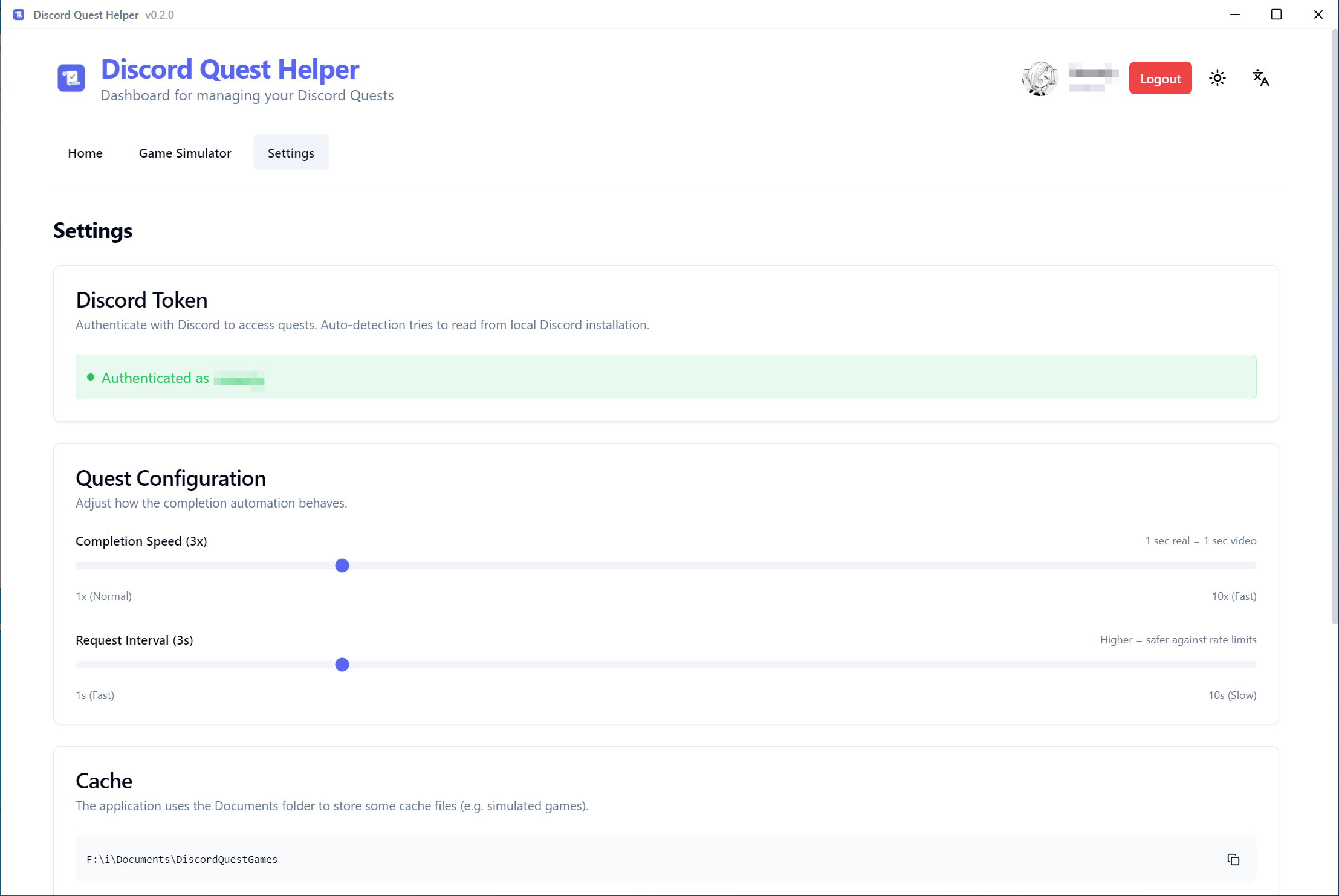
Task: Maximize the application window
Action: click(1276, 15)
